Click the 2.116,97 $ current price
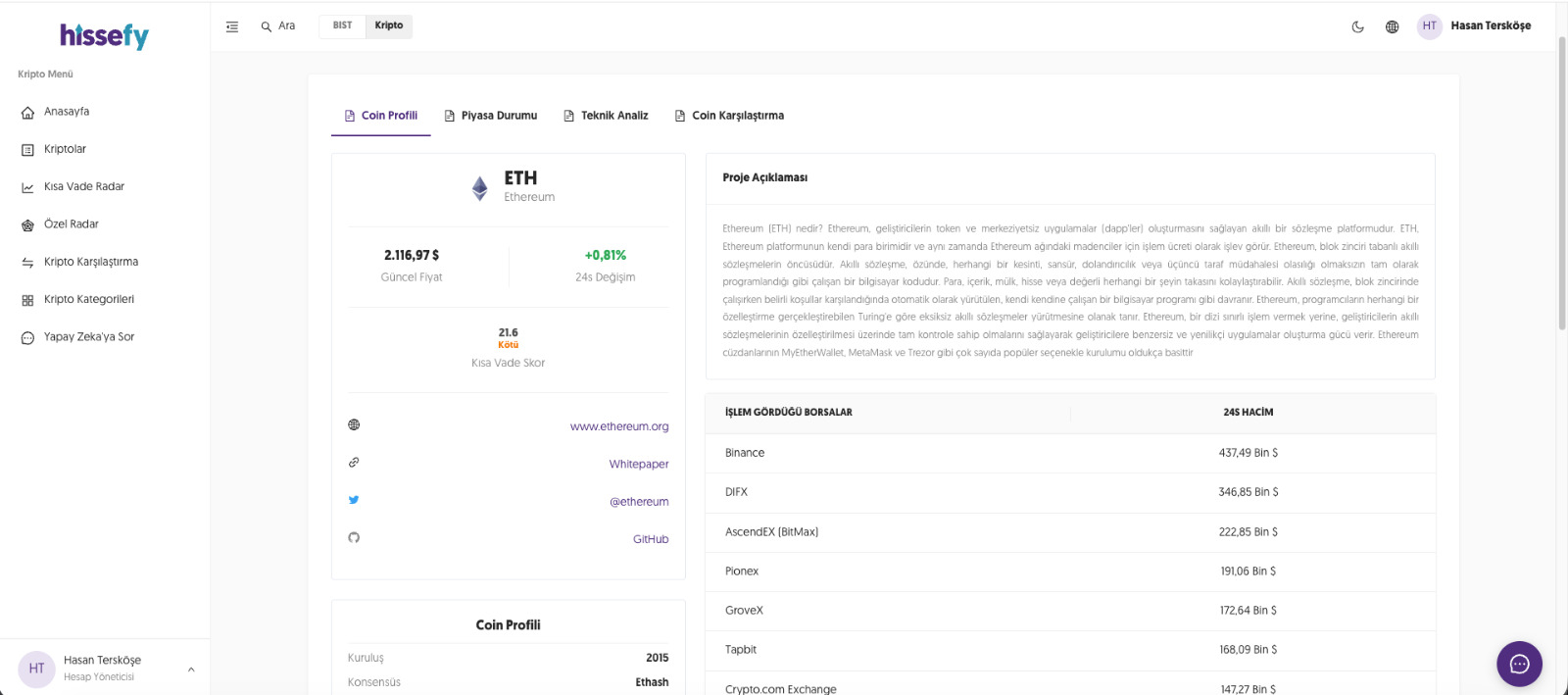The width and height of the screenshot is (1568, 695). click(412, 255)
